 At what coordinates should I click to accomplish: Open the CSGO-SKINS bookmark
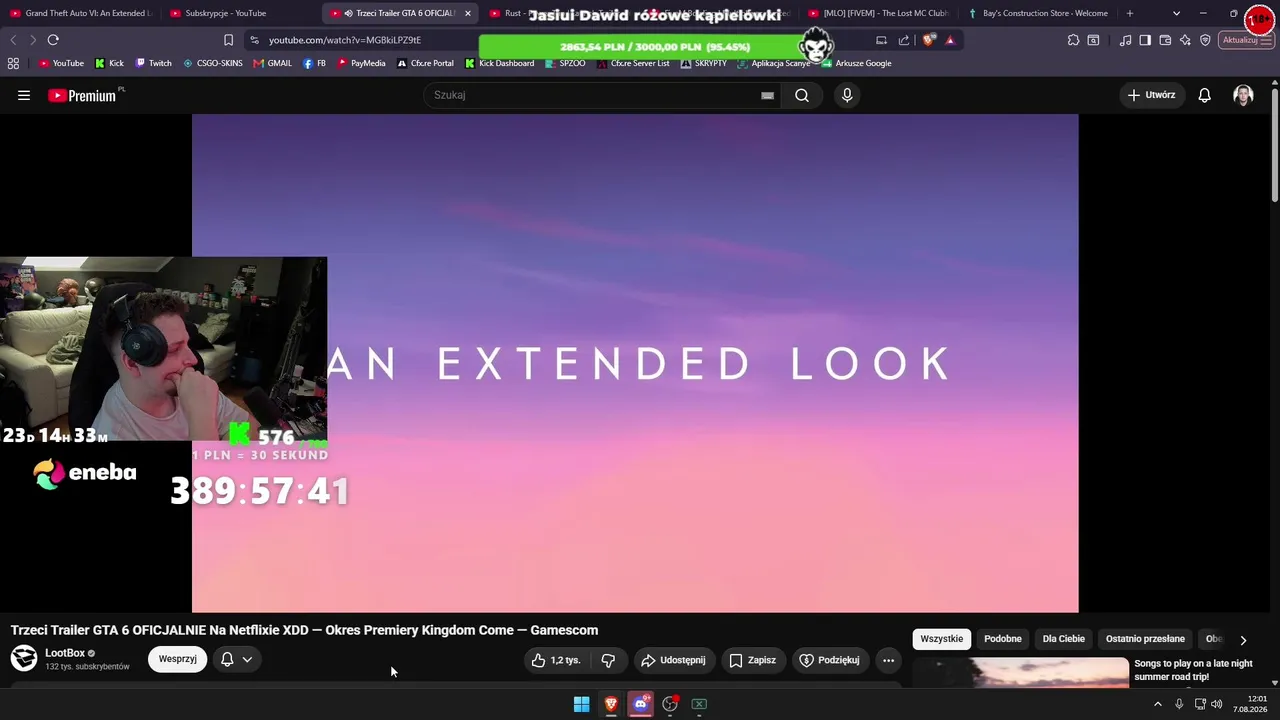pos(212,63)
